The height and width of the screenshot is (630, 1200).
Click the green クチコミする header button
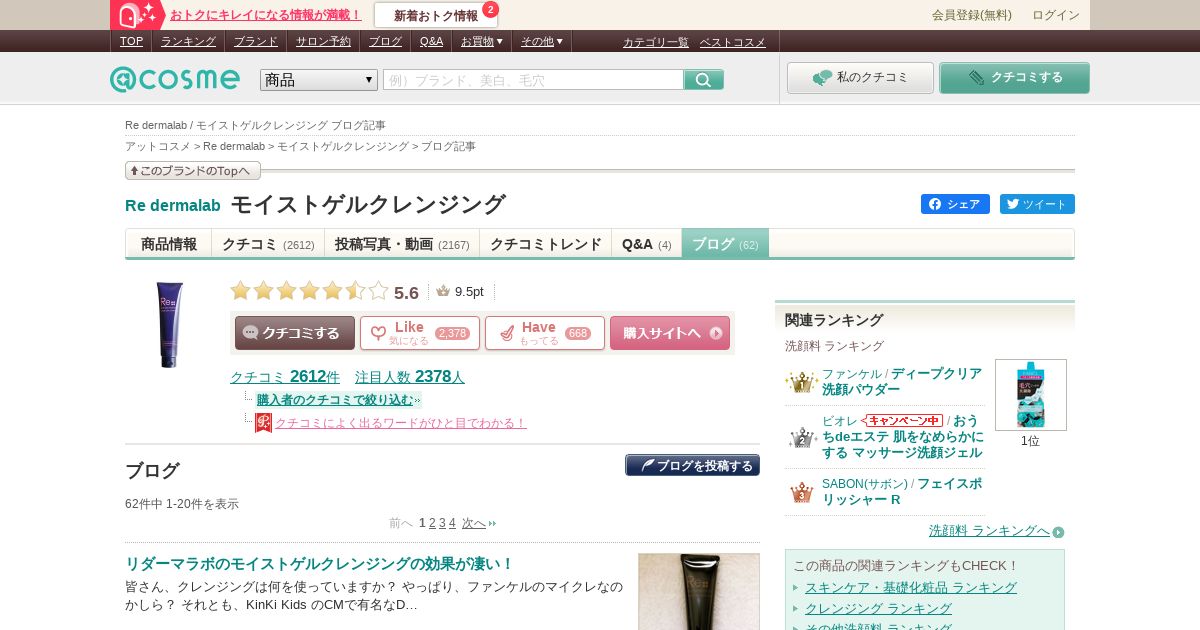pos(1014,78)
